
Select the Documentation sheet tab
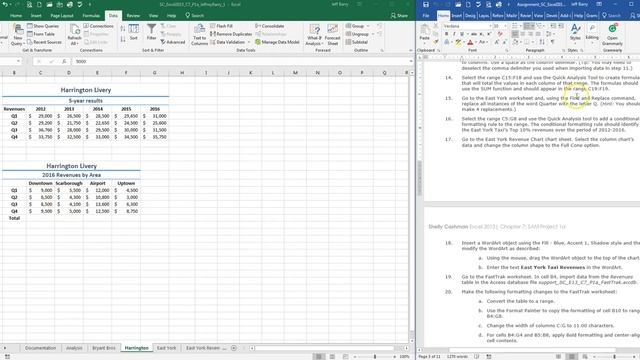tap(40, 348)
